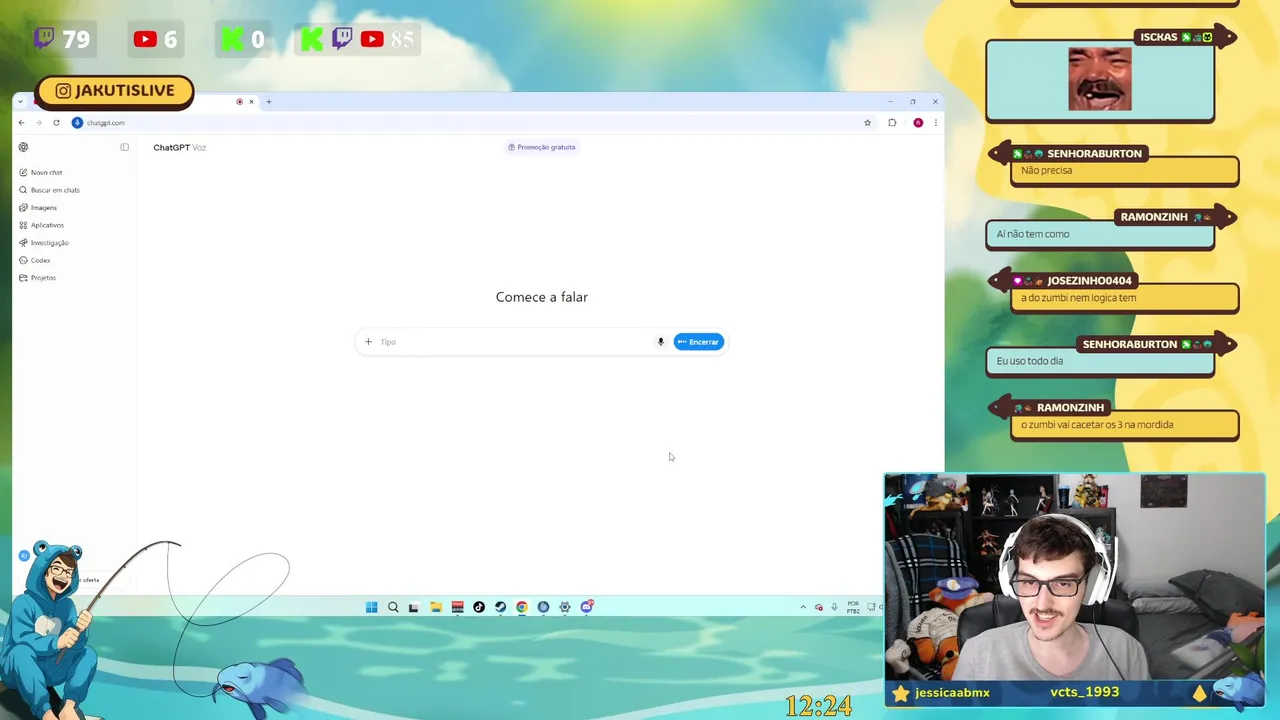Click Encerrar to end voice mode
1280x720 pixels.
click(698, 342)
